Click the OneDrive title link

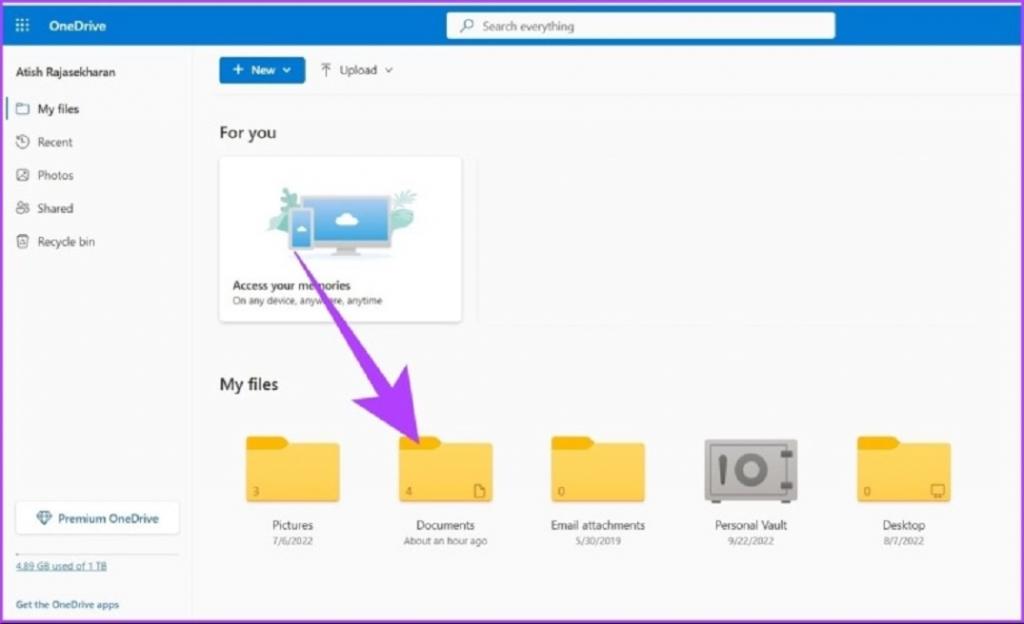(77, 26)
